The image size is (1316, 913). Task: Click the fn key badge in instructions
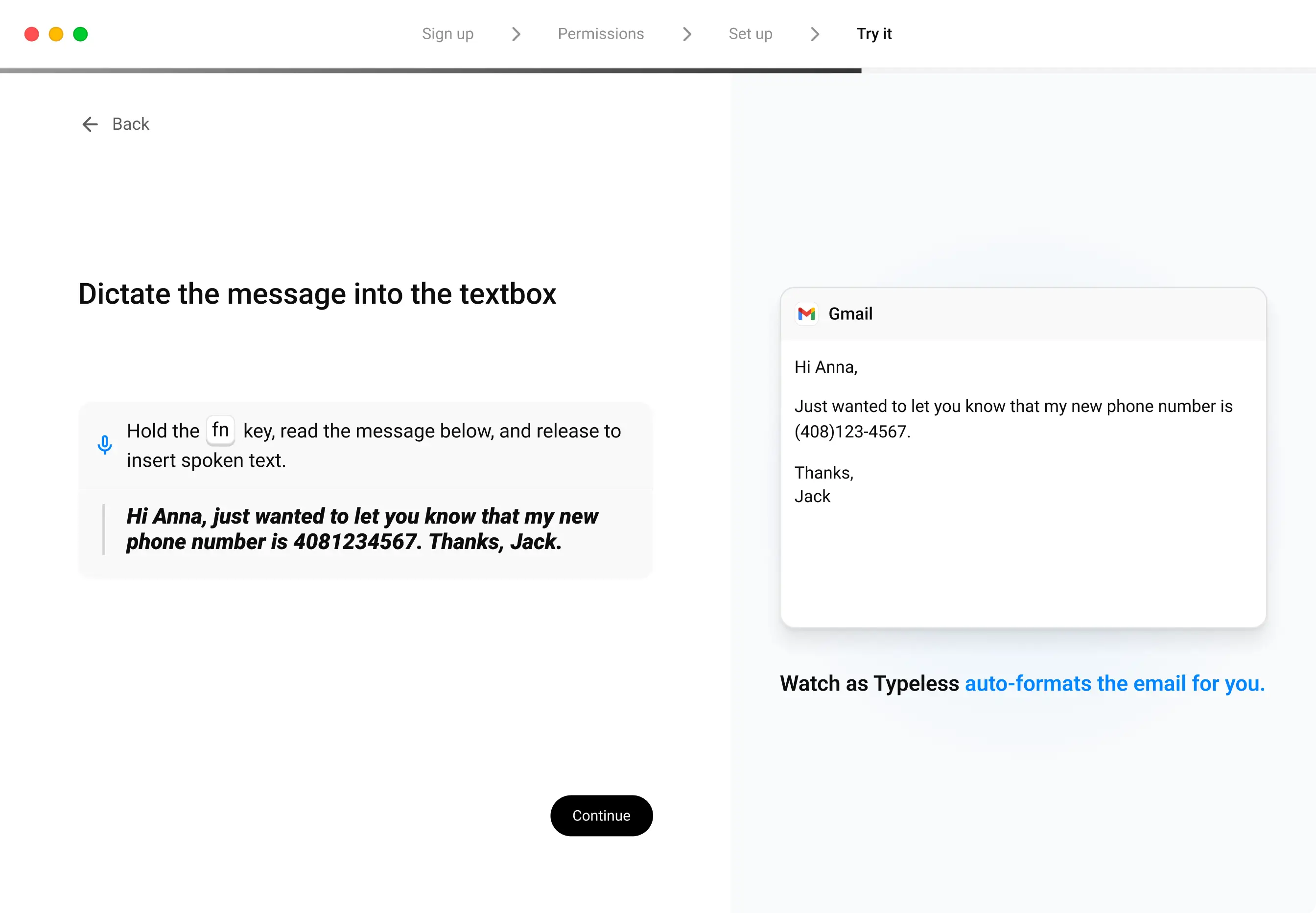coord(220,430)
